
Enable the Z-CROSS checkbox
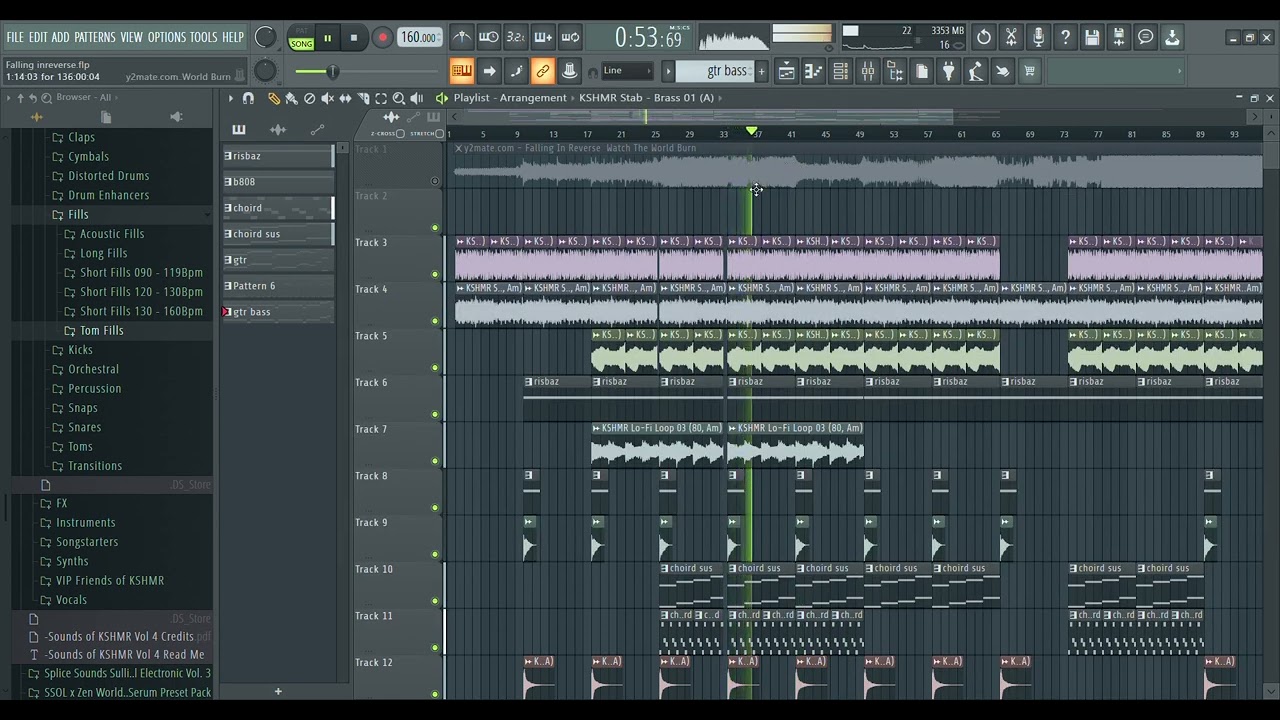[401, 133]
